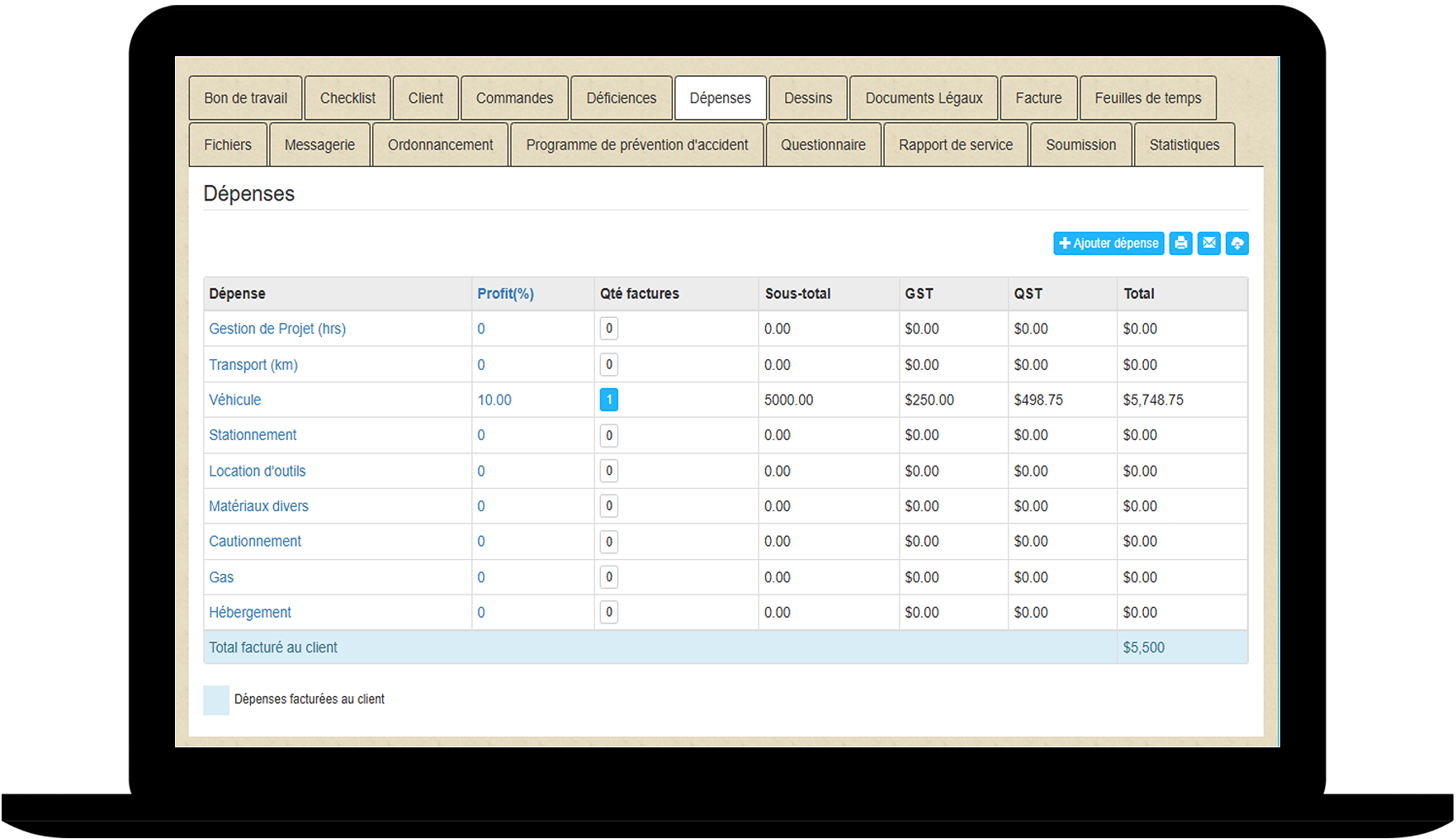Click the print expenses icon
Screen dimensions: 1456x839
click(x=1180, y=244)
